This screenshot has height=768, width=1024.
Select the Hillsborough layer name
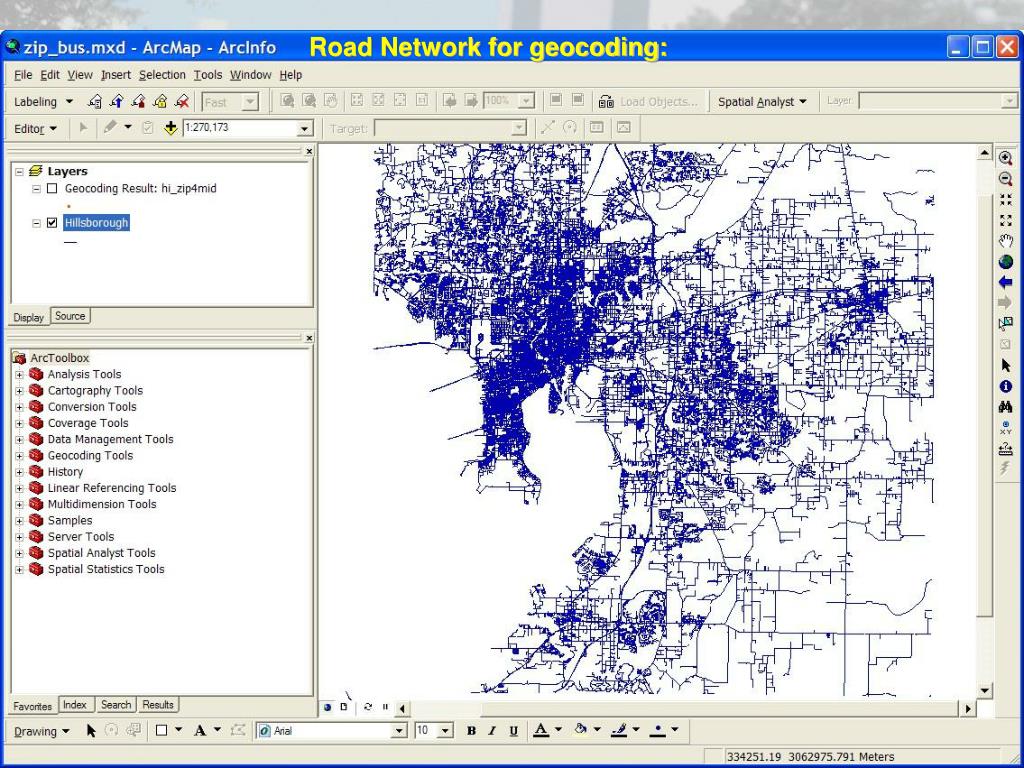(97, 223)
